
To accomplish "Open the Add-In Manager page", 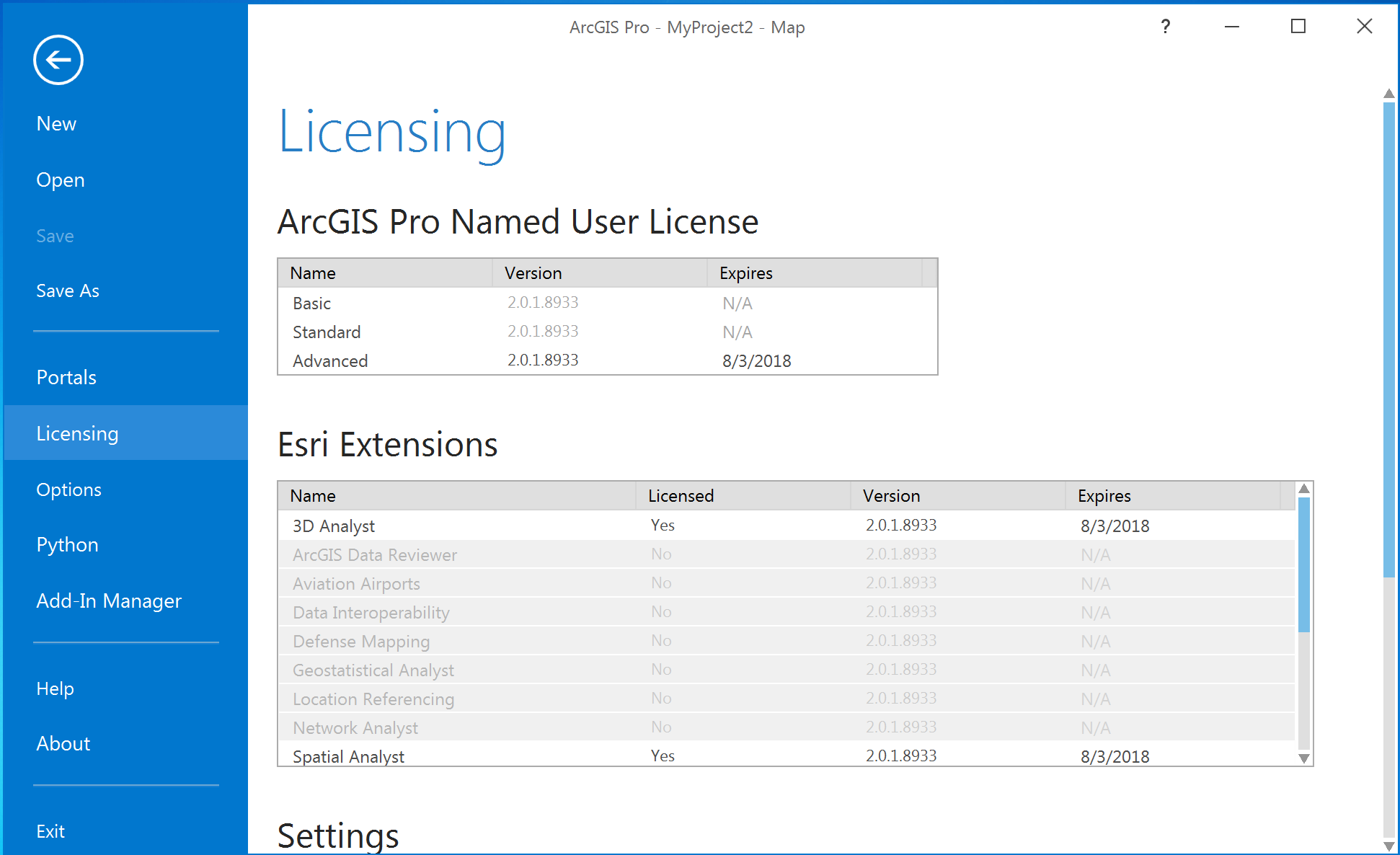I will pos(109,601).
